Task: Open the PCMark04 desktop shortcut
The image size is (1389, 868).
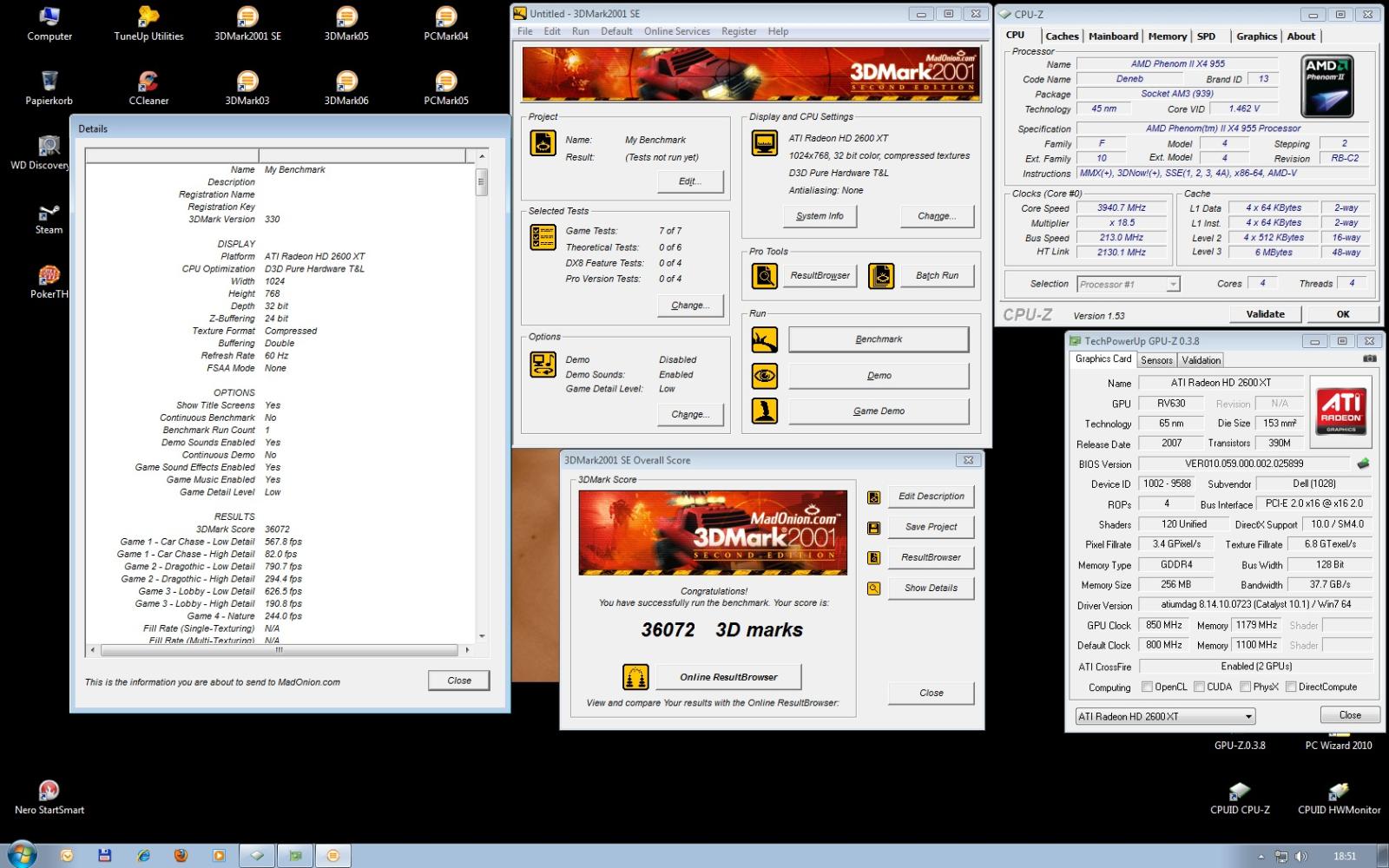Action: coord(445,23)
